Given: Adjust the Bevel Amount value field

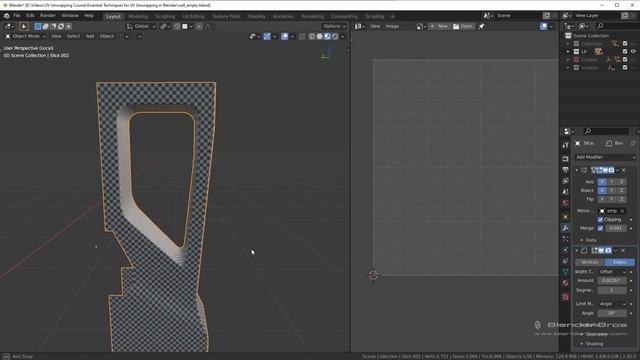Looking at the screenshot, I should coord(612,281).
